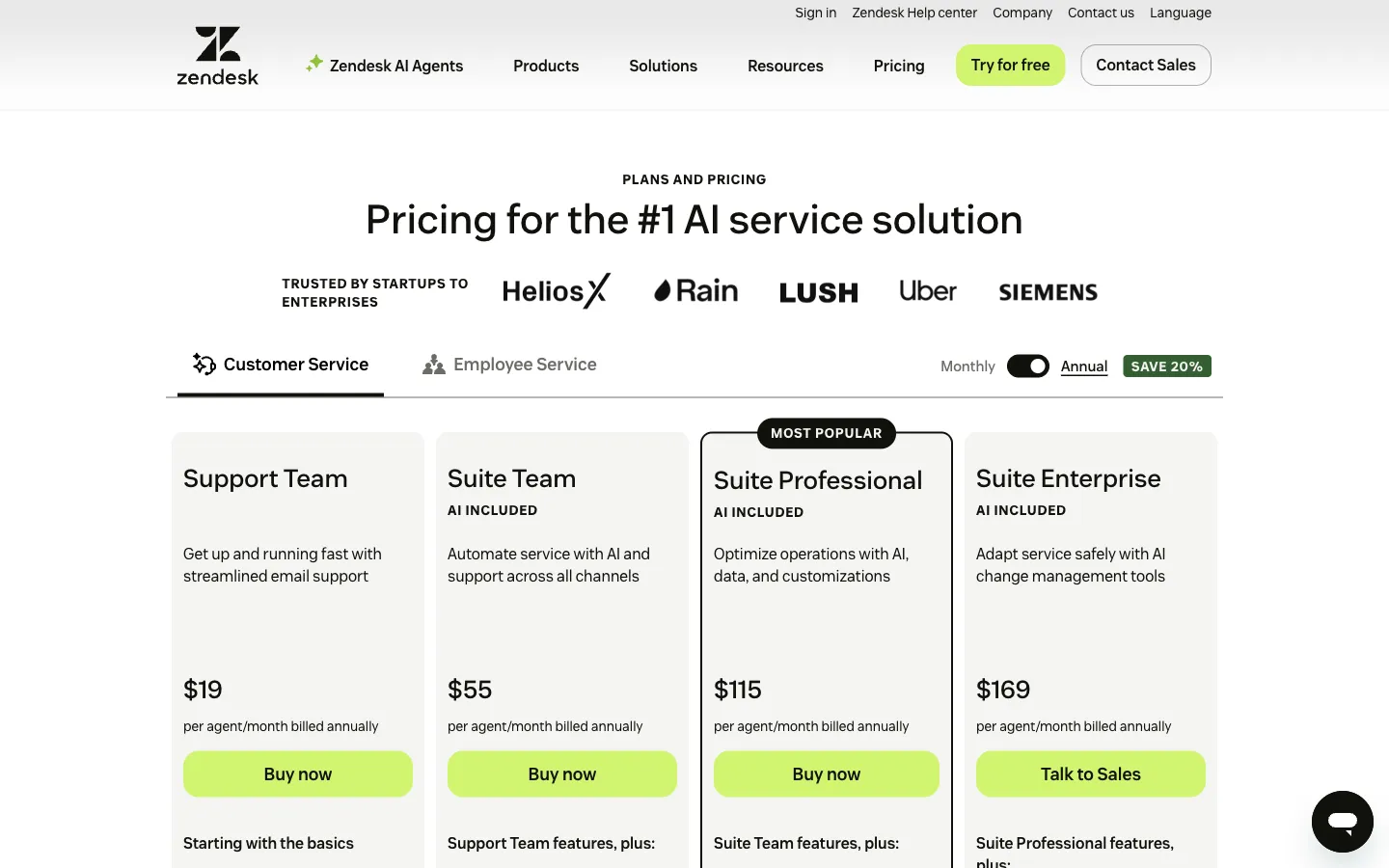This screenshot has height=868, width=1389.
Task: Click the Uber logo
Action: [x=928, y=290]
